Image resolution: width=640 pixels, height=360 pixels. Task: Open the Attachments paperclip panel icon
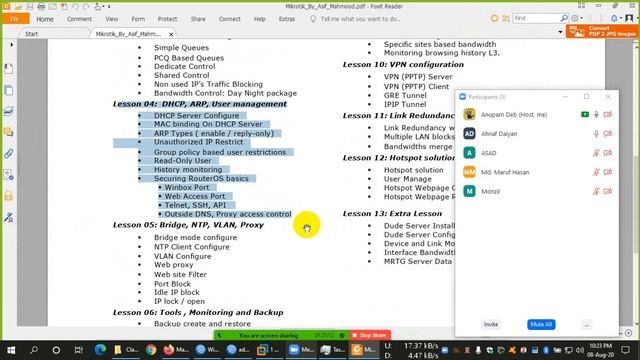pyautogui.click(x=9, y=153)
